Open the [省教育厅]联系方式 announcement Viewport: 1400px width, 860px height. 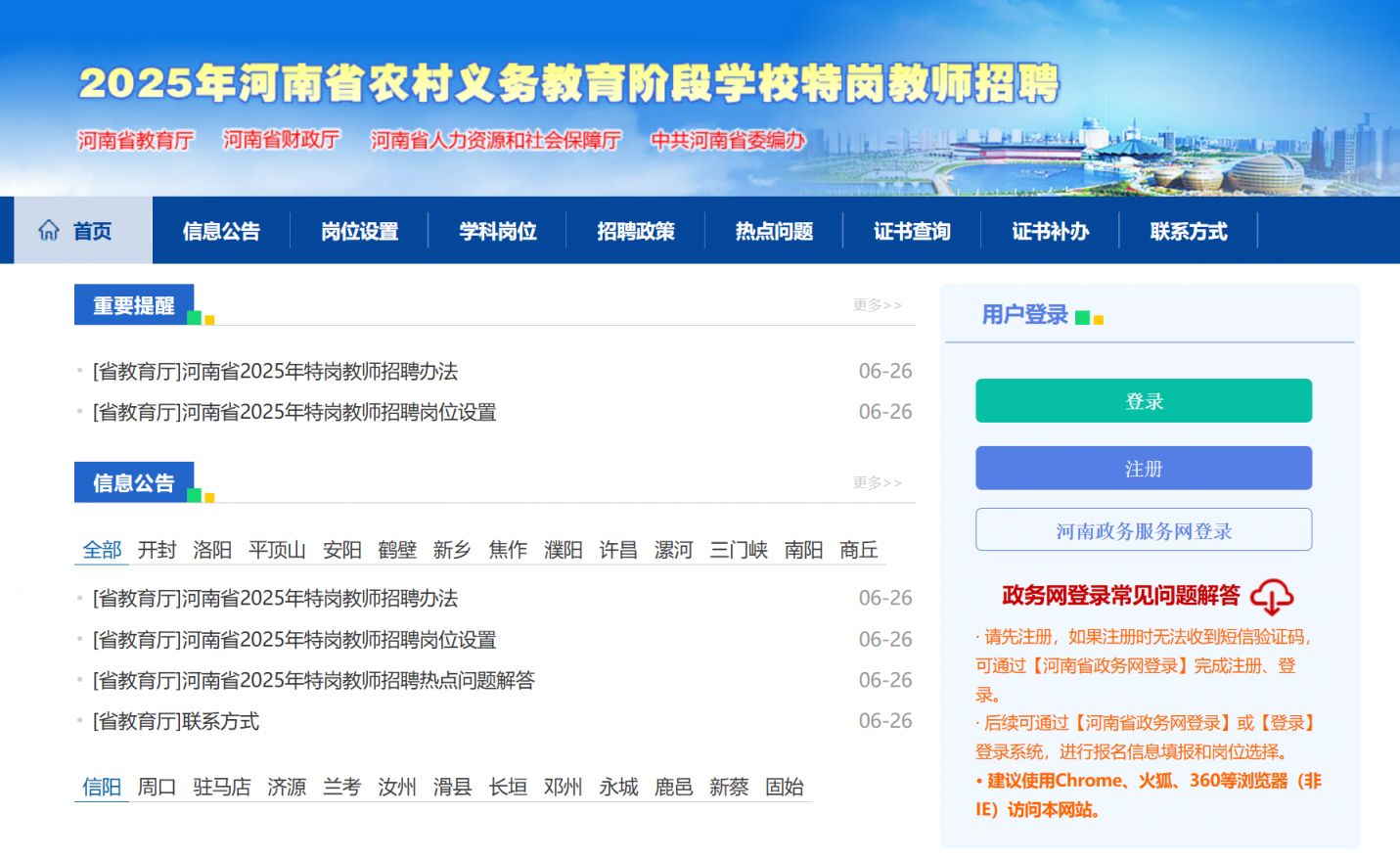[x=176, y=721]
